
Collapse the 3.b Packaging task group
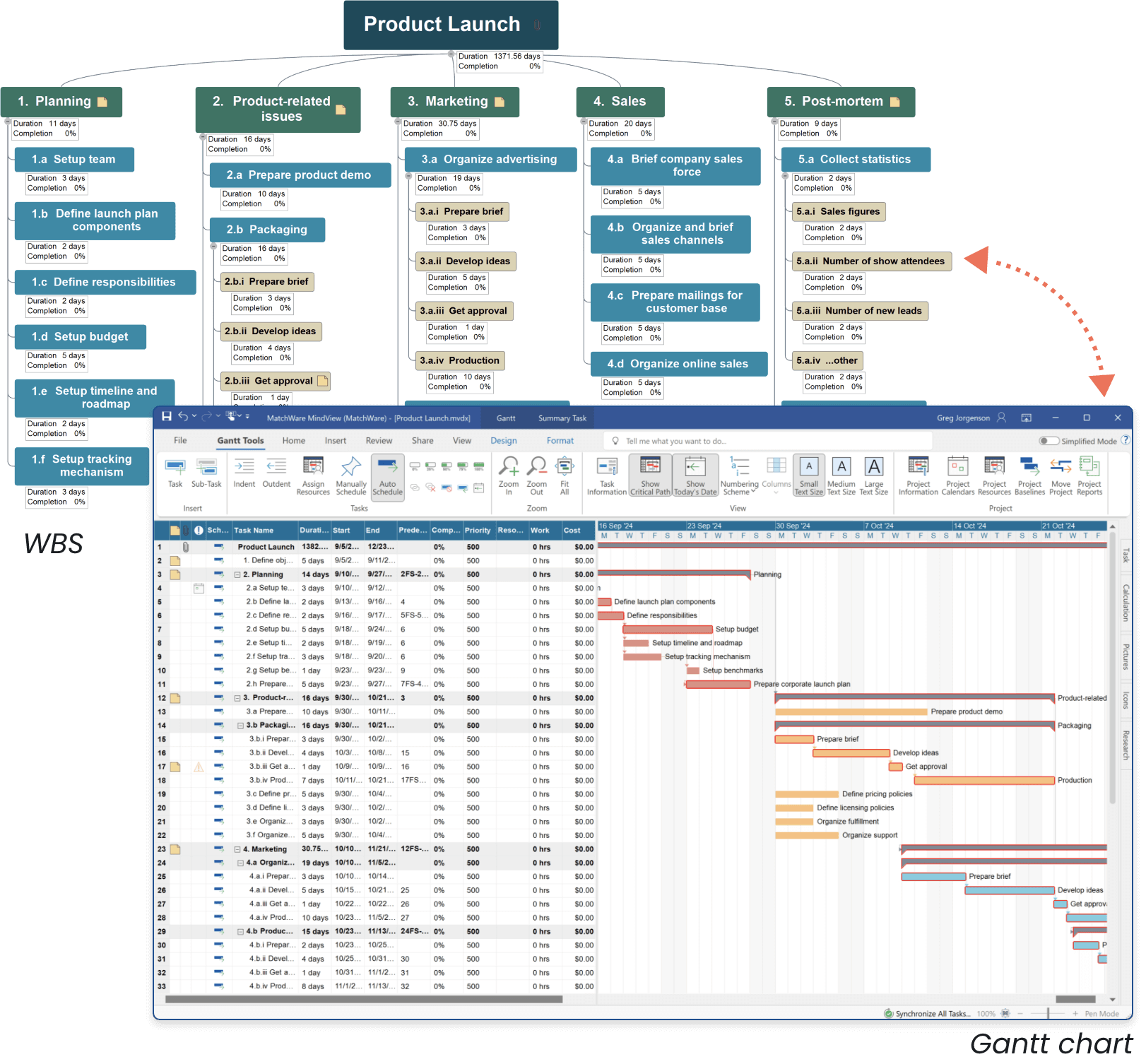pos(241,726)
